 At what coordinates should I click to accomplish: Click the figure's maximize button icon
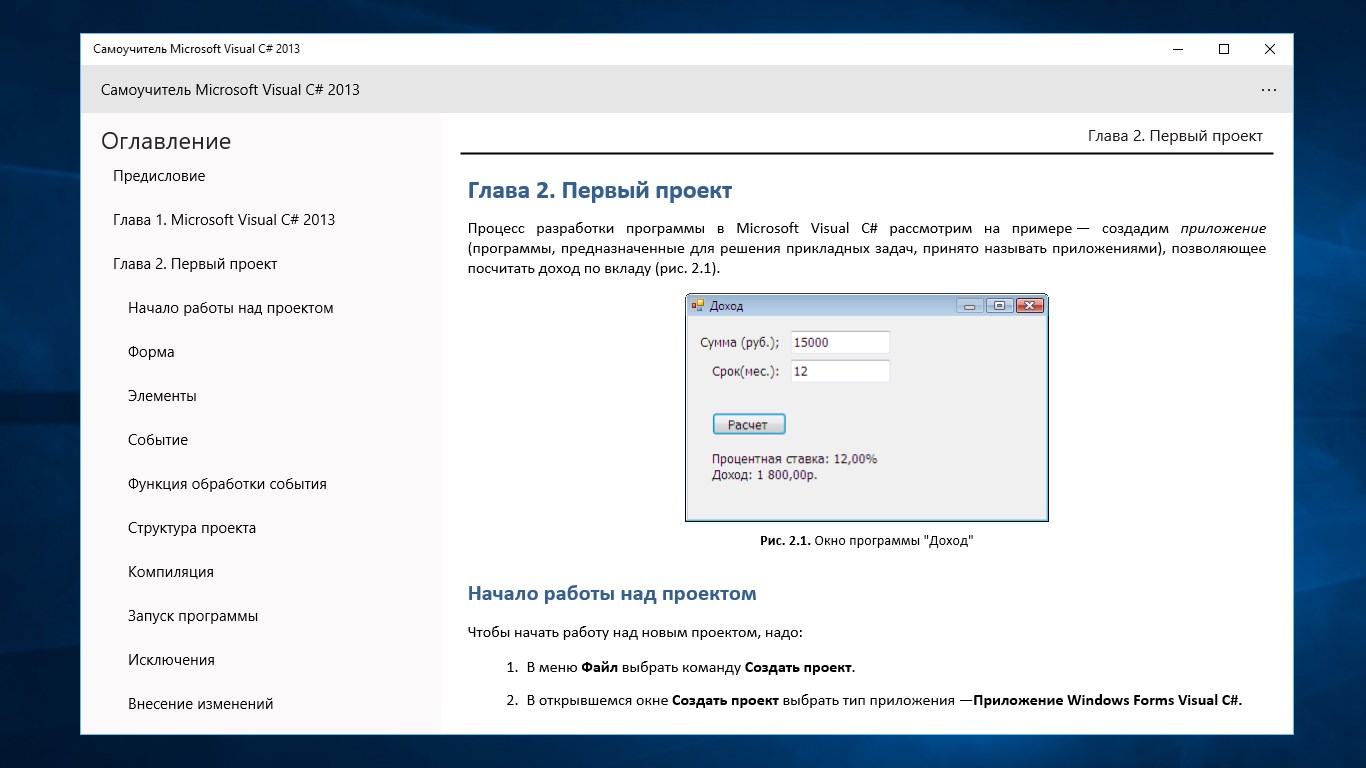pyautogui.click(x=1000, y=306)
